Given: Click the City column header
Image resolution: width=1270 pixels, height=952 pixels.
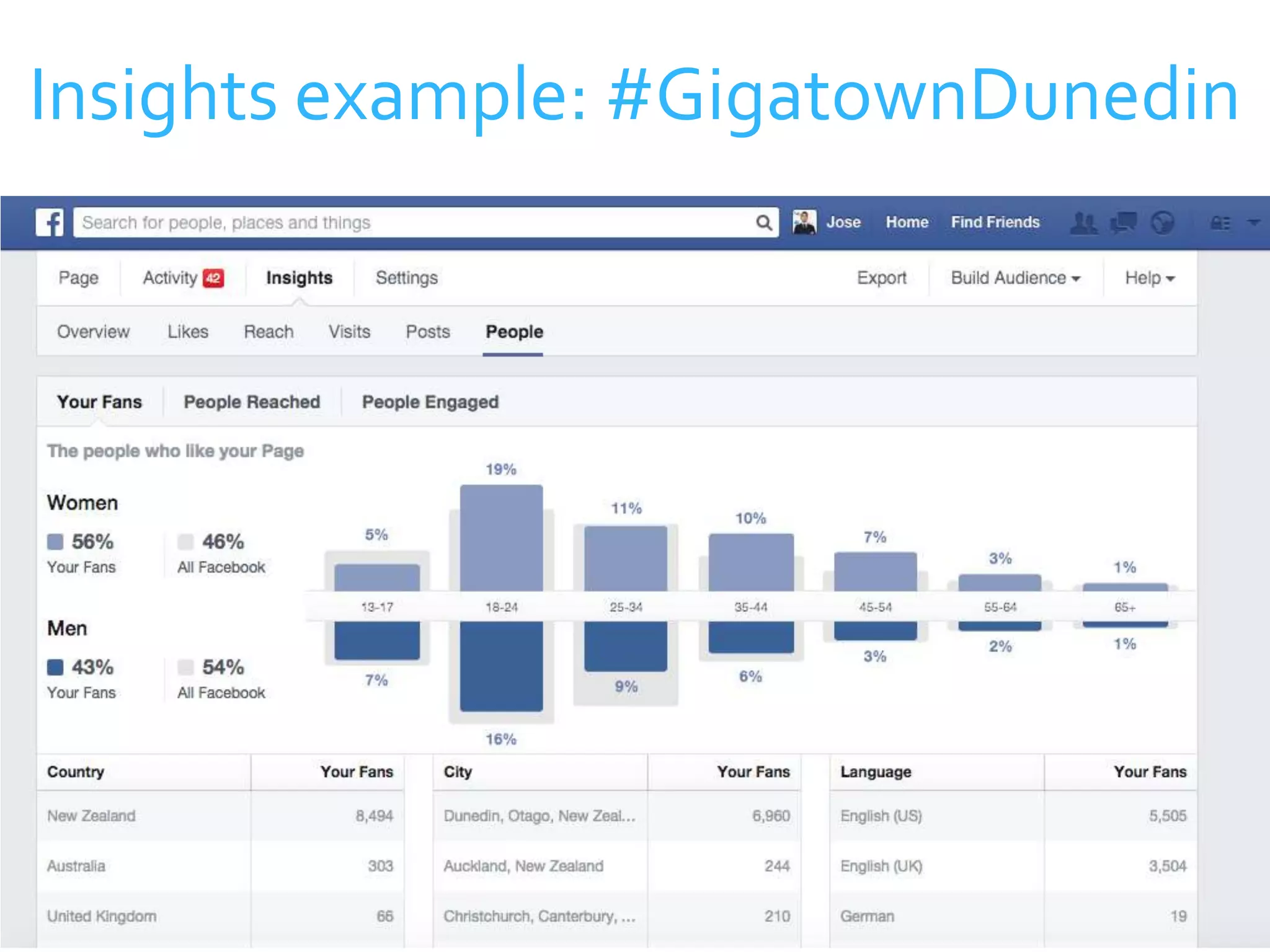Looking at the screenshot, I should pos(458,772).
